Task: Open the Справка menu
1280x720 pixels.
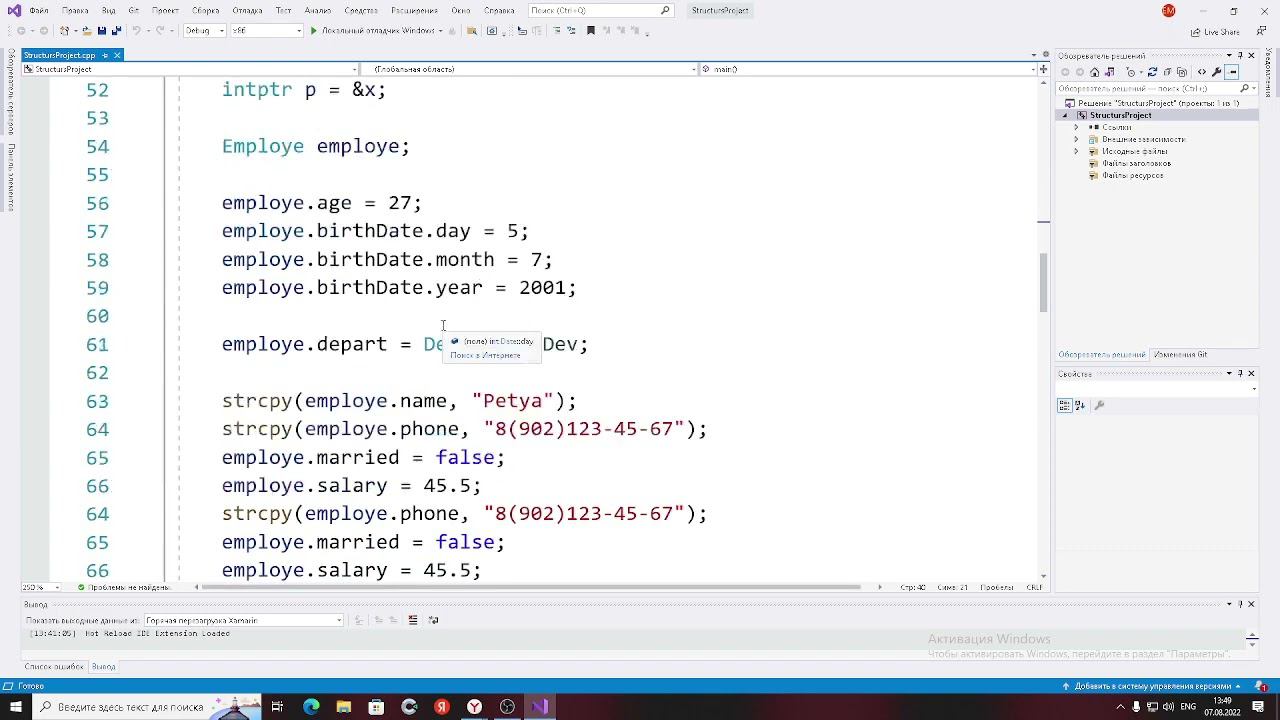Action: click(x=499, y=10)
